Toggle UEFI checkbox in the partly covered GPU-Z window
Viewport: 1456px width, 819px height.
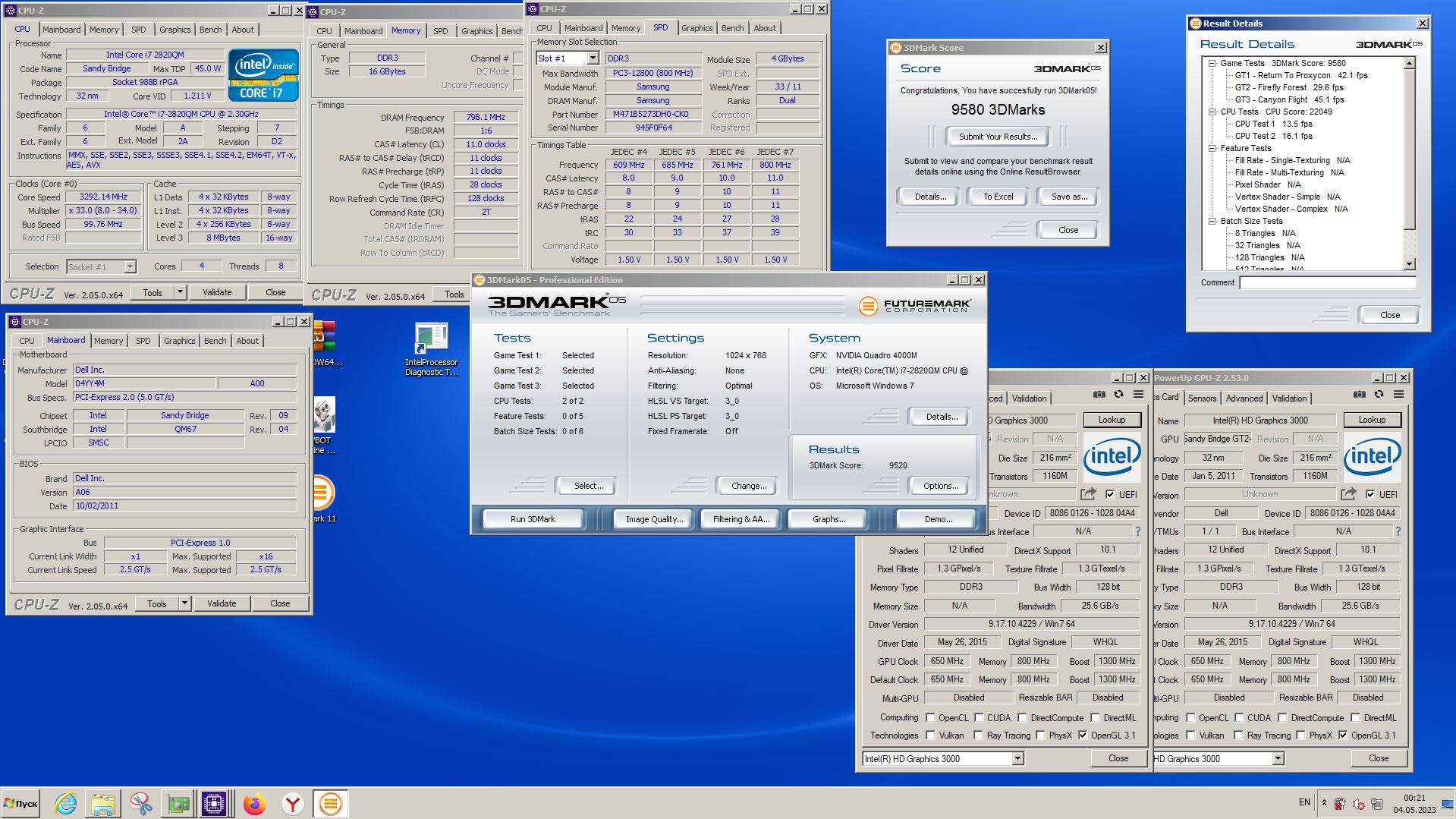1110,494
